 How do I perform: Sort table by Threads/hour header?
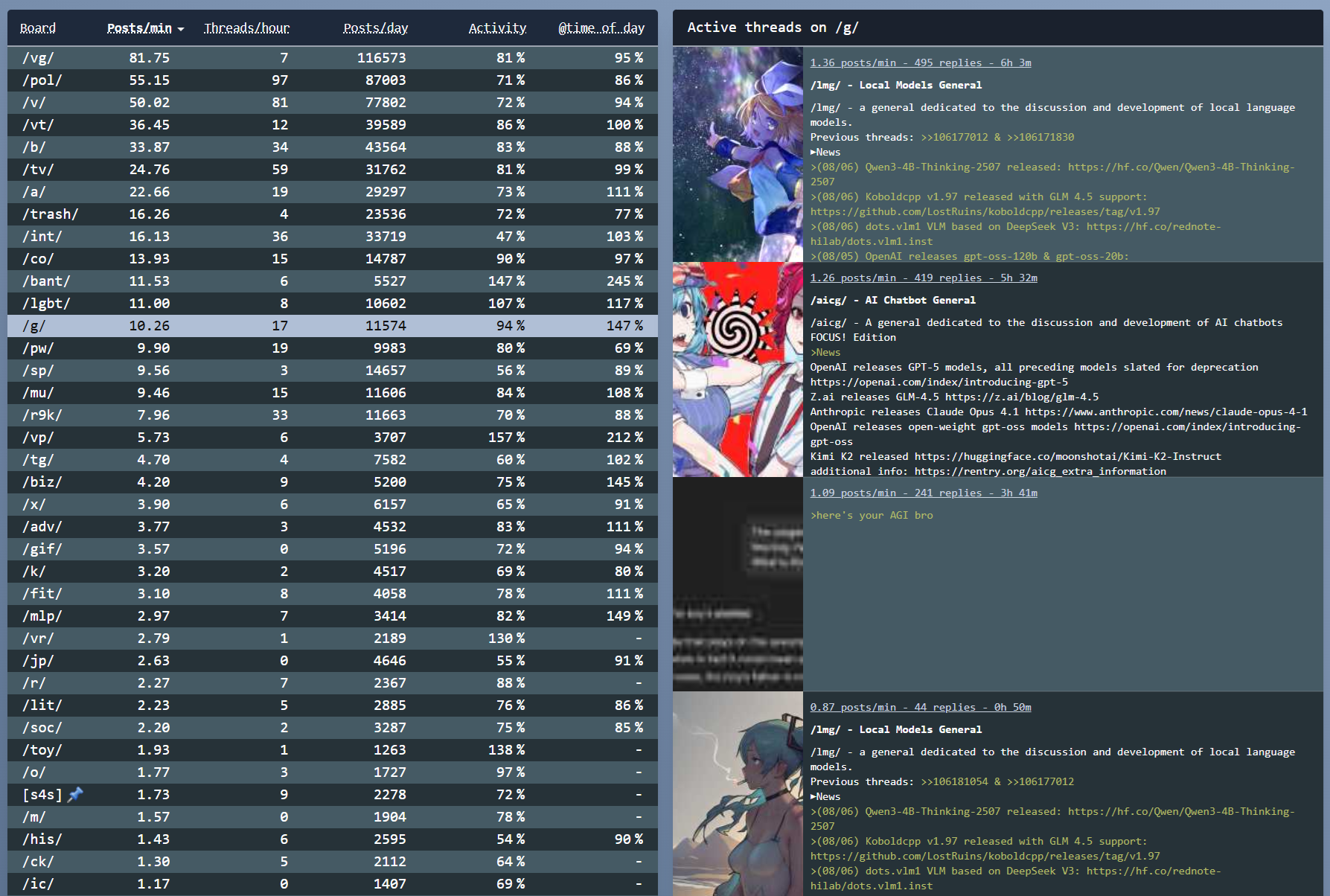tap(246, 28)
